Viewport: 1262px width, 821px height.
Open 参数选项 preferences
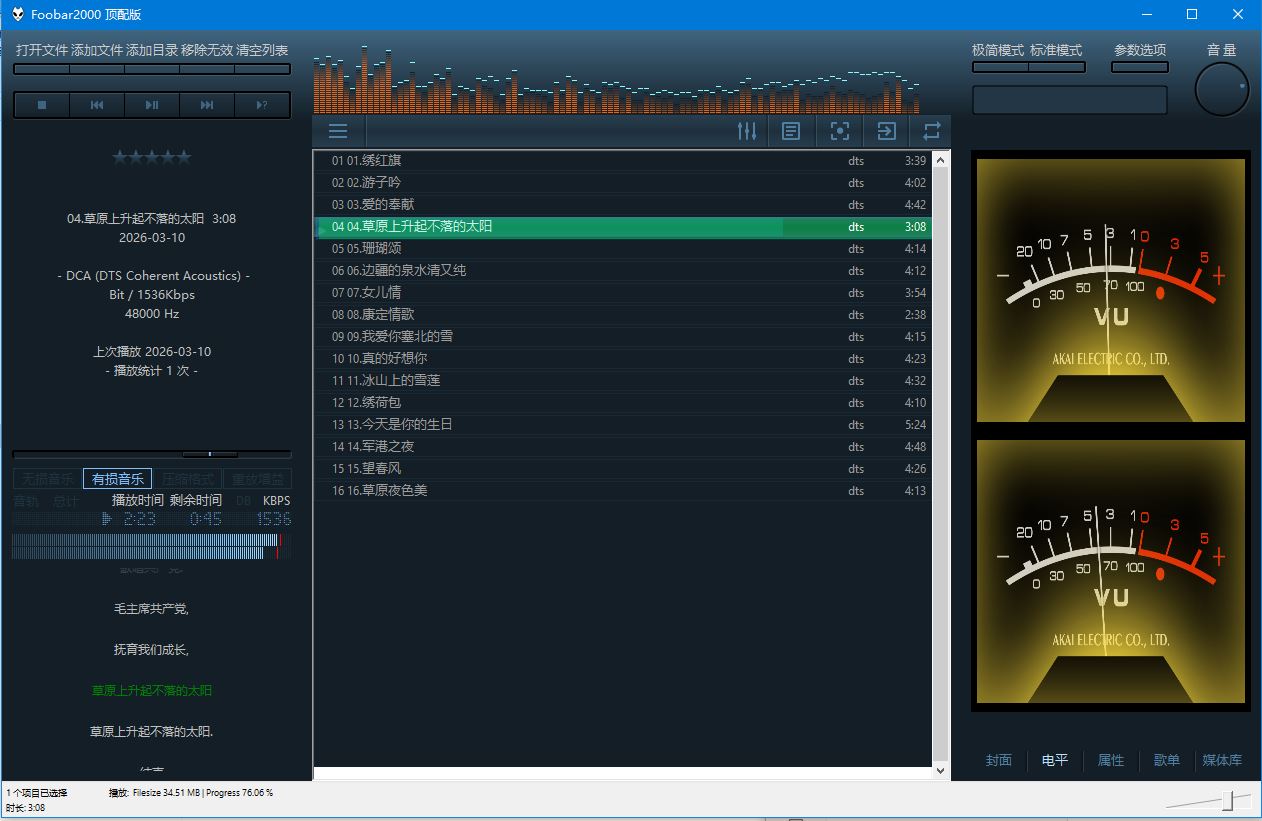pos(1140,50)
